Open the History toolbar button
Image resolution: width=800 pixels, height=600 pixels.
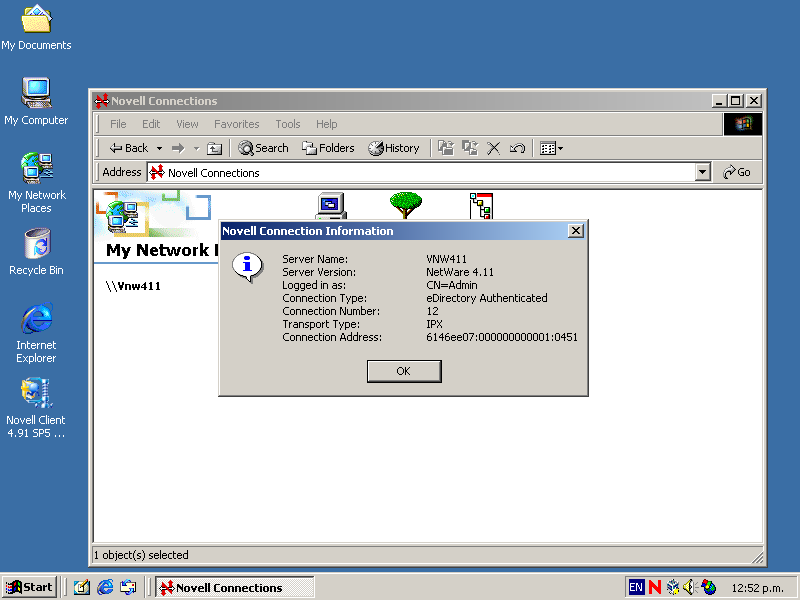click(394, 148)
